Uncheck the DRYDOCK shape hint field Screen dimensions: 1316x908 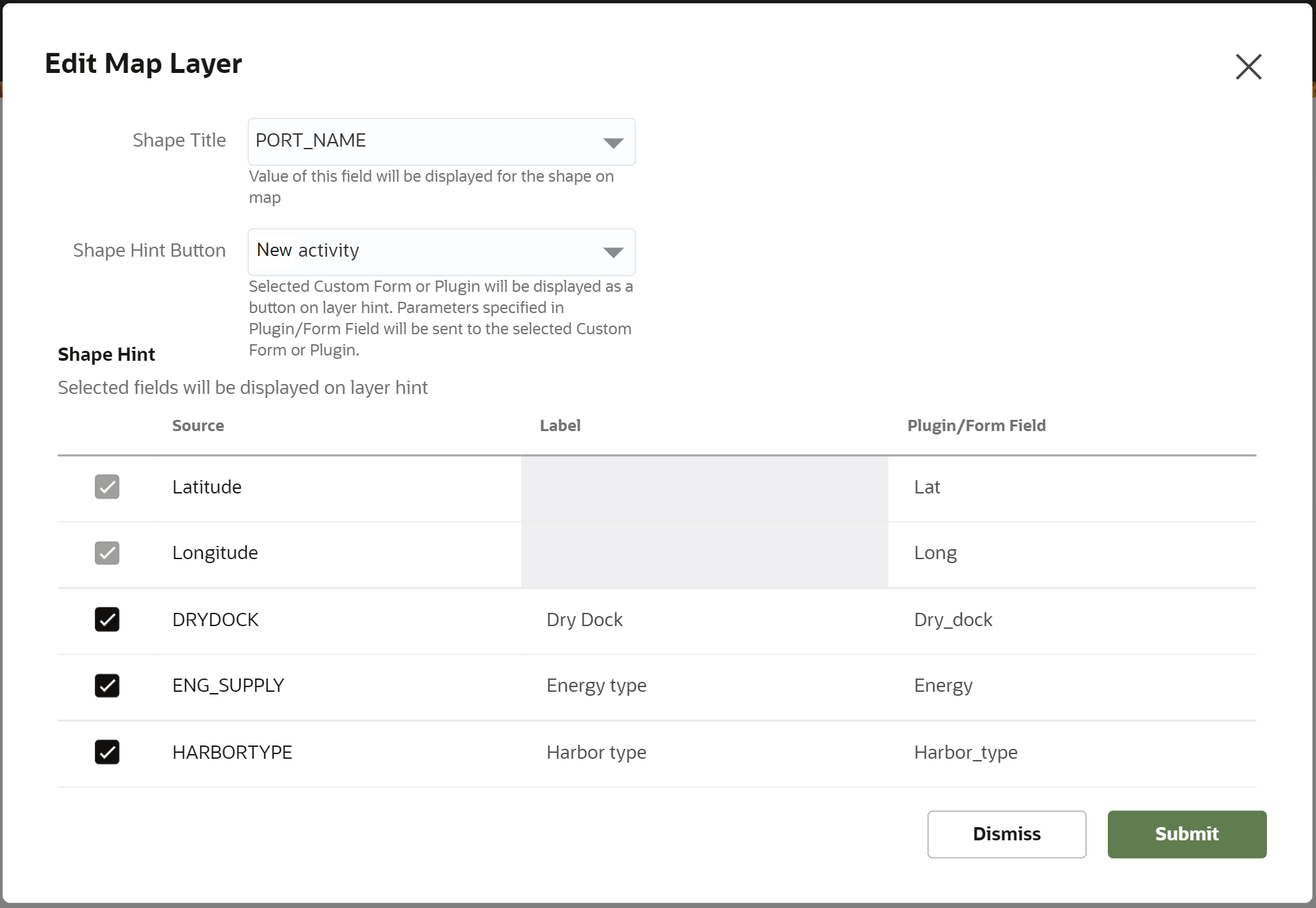107,619
